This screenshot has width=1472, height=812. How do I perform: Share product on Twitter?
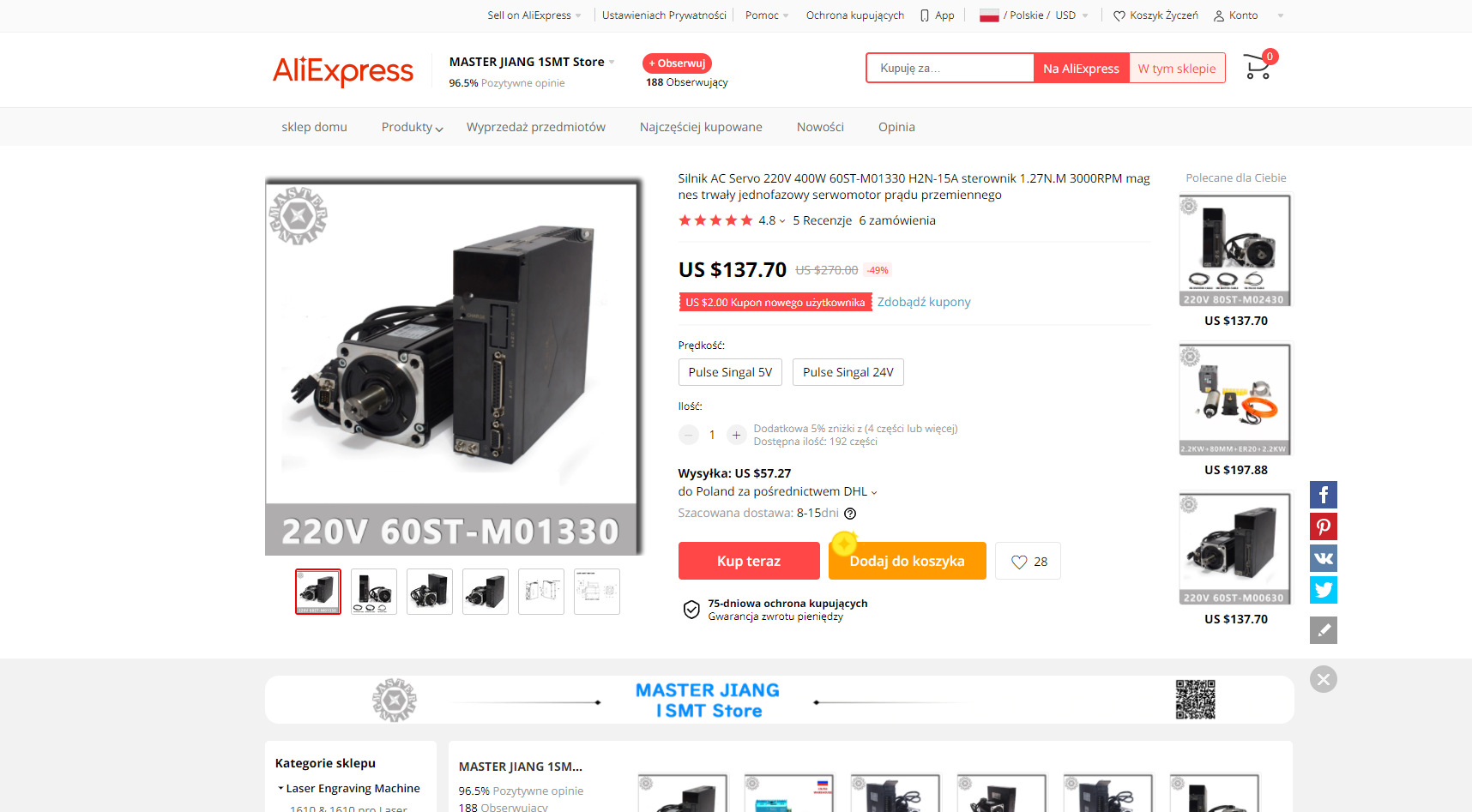(1324, 590)
